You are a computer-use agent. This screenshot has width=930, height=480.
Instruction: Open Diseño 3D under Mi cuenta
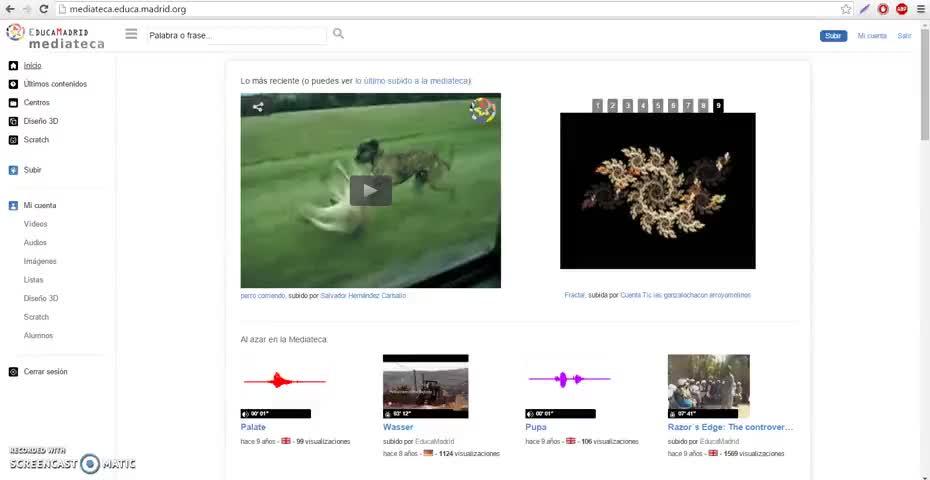pyautogui.click(x=41, y=298)
